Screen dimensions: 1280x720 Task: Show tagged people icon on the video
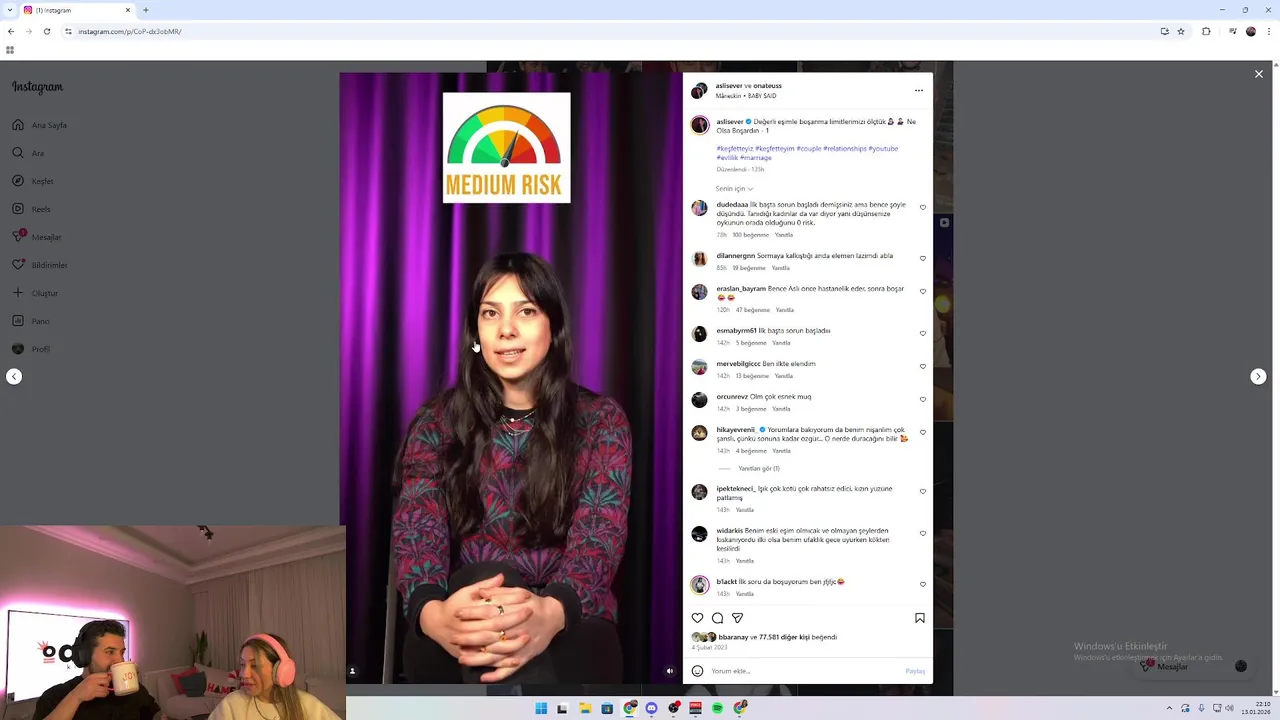[352, 671]
